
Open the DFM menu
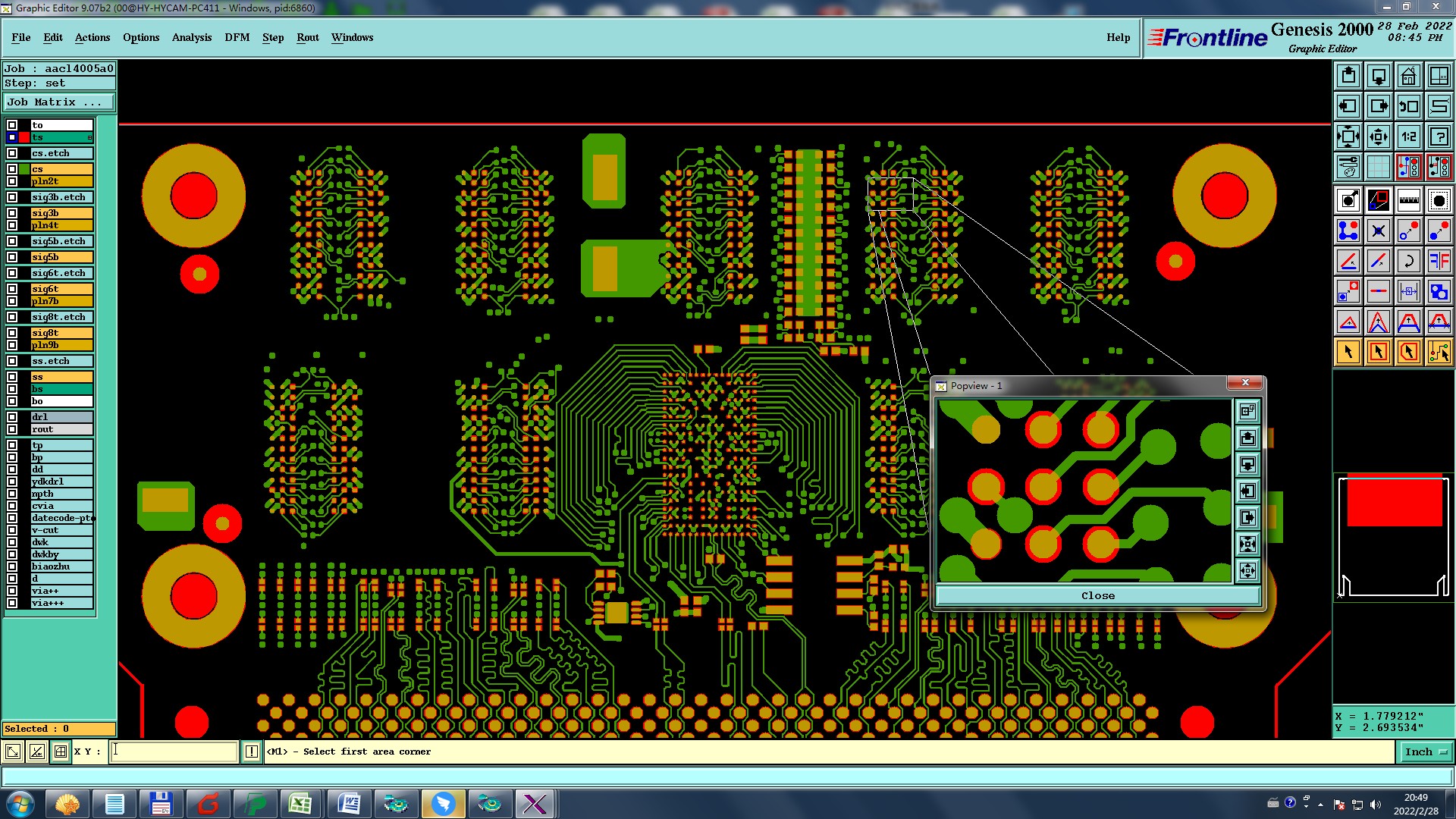(237, 37)
